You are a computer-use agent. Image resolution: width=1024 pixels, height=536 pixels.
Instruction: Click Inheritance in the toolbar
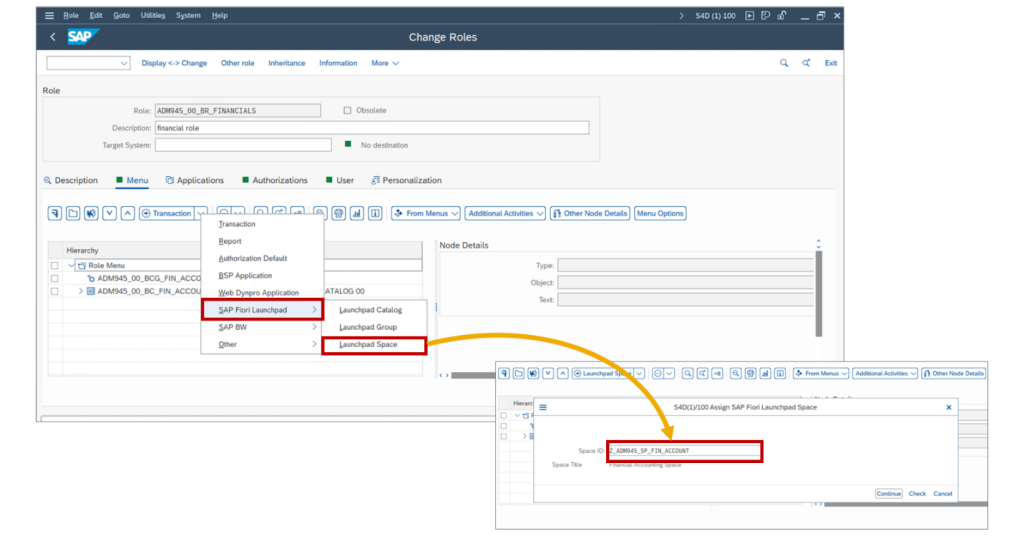(287, 63)
